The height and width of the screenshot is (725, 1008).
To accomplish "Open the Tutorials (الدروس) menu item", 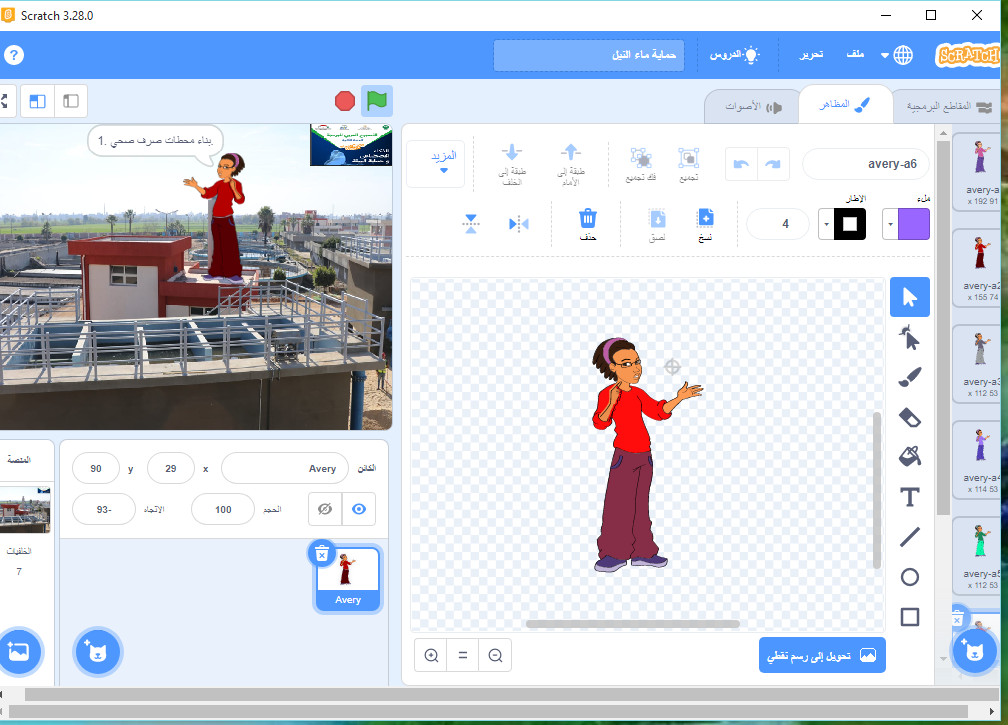I will coord(734,55).
